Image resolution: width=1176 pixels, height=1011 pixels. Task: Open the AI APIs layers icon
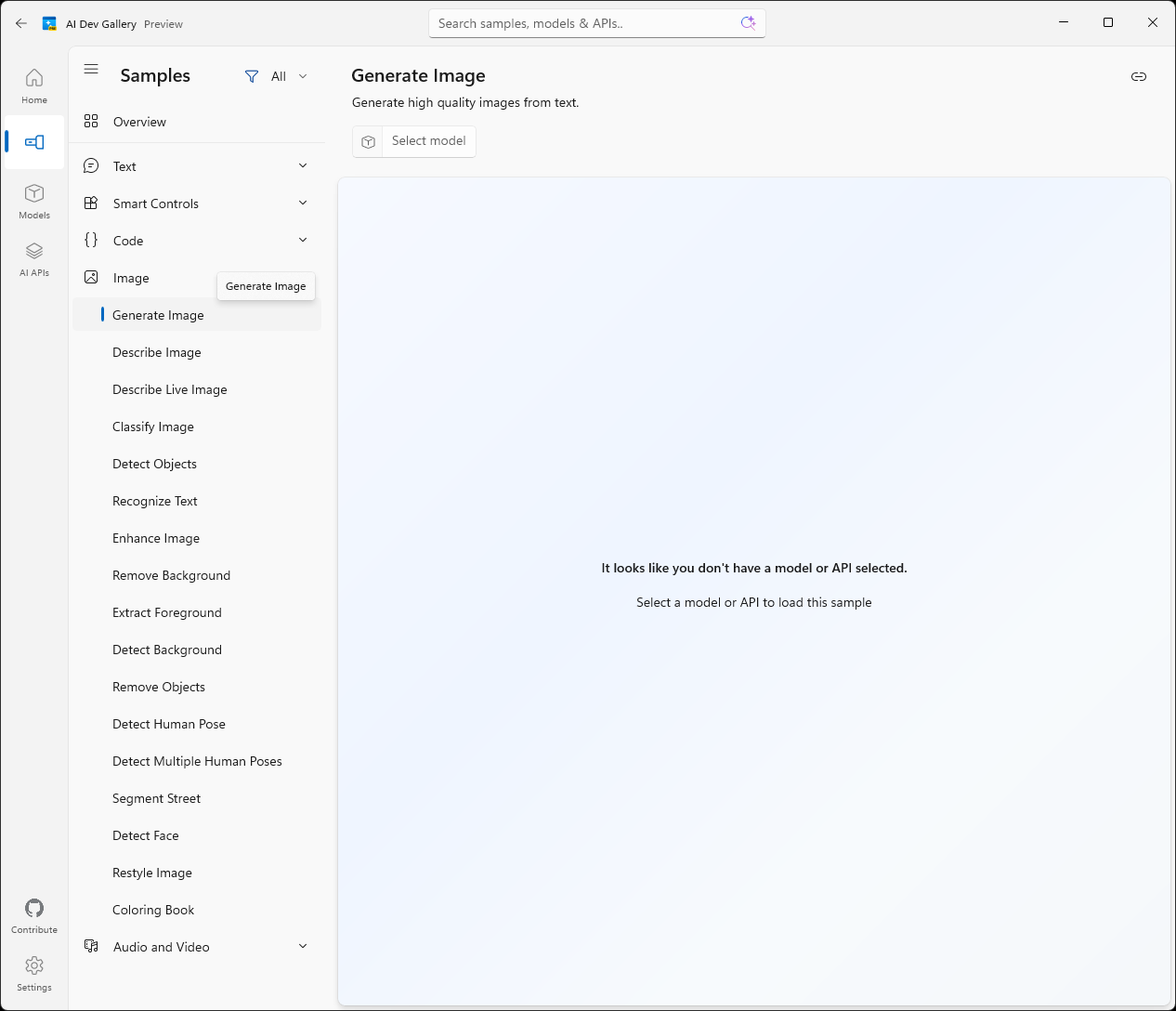pos(34,251)
